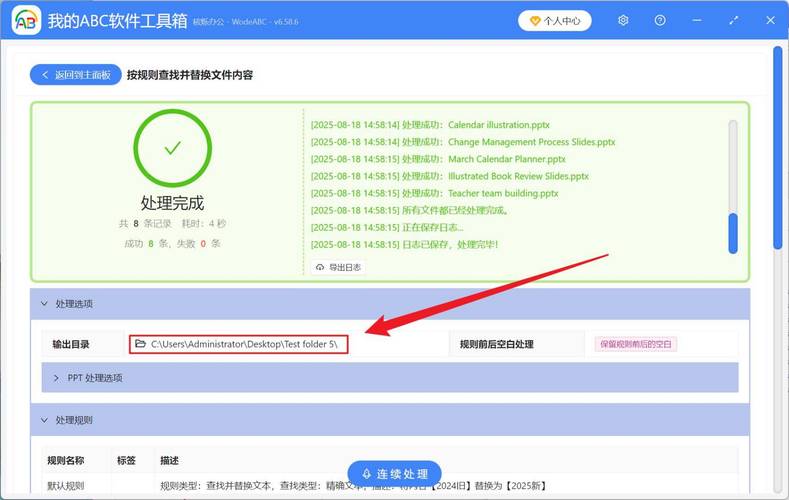789x500 pixels.
Task: Click the 保留规则前后的空白 tag
Action: (636, 344)
